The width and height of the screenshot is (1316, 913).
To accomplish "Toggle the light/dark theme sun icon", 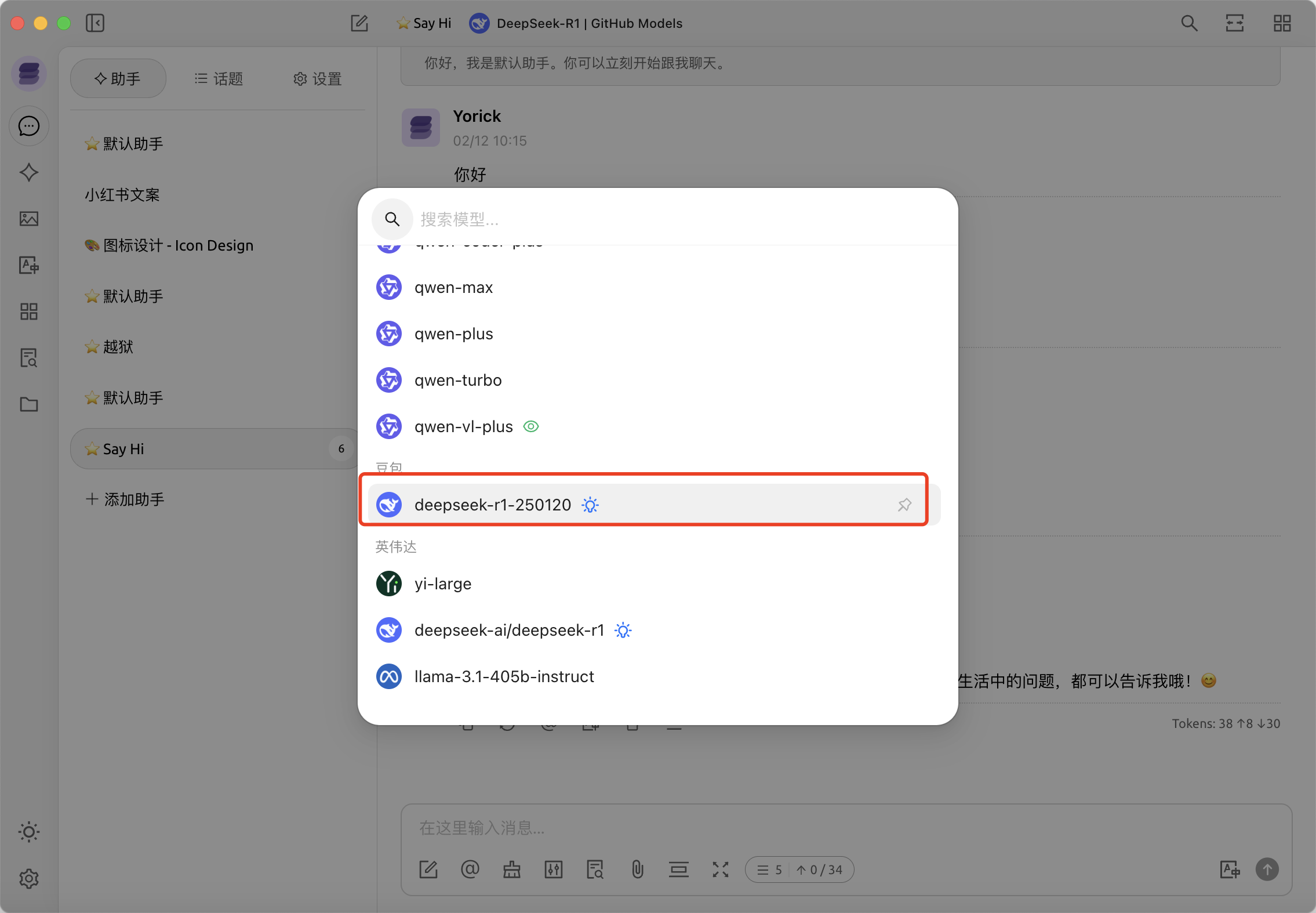I will tap(29, 832).
